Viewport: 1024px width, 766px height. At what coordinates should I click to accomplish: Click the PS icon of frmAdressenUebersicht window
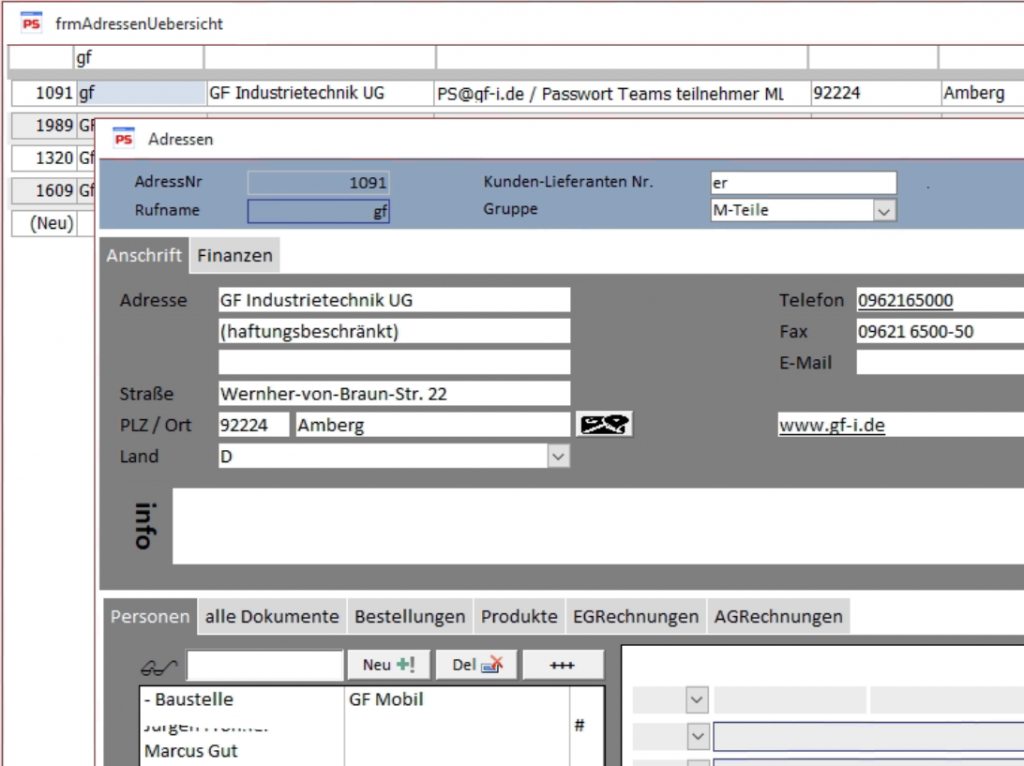pyautogui.click(x=31, y=23)
